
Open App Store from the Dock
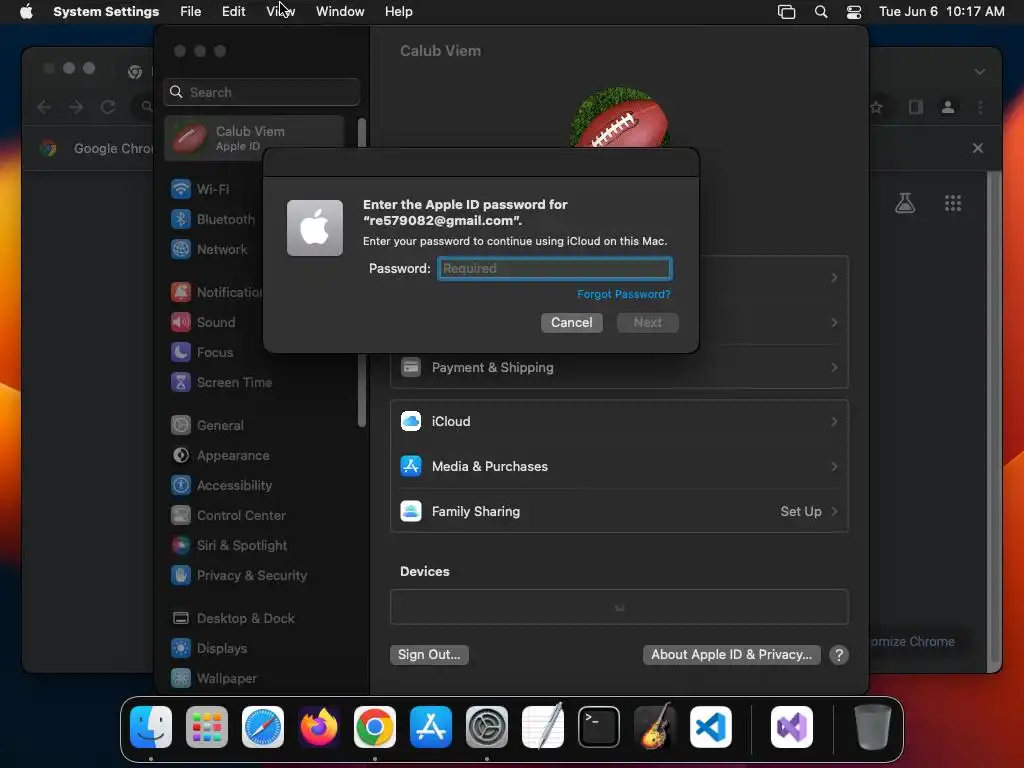pos(431,728)
